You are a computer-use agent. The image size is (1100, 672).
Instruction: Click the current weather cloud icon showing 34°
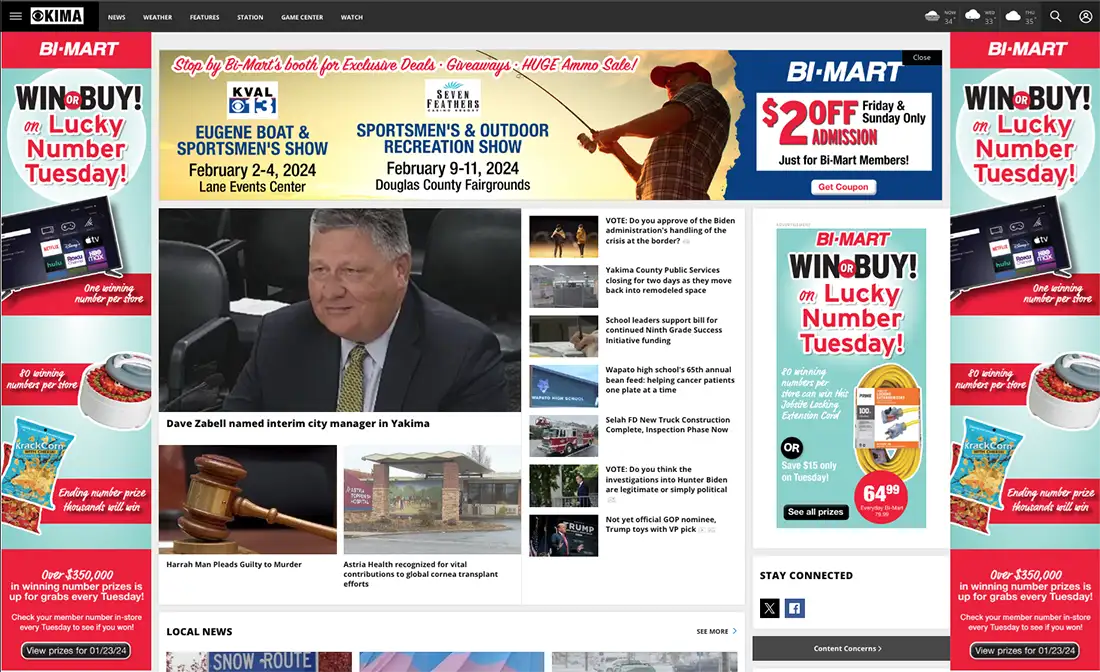point(932,16)
